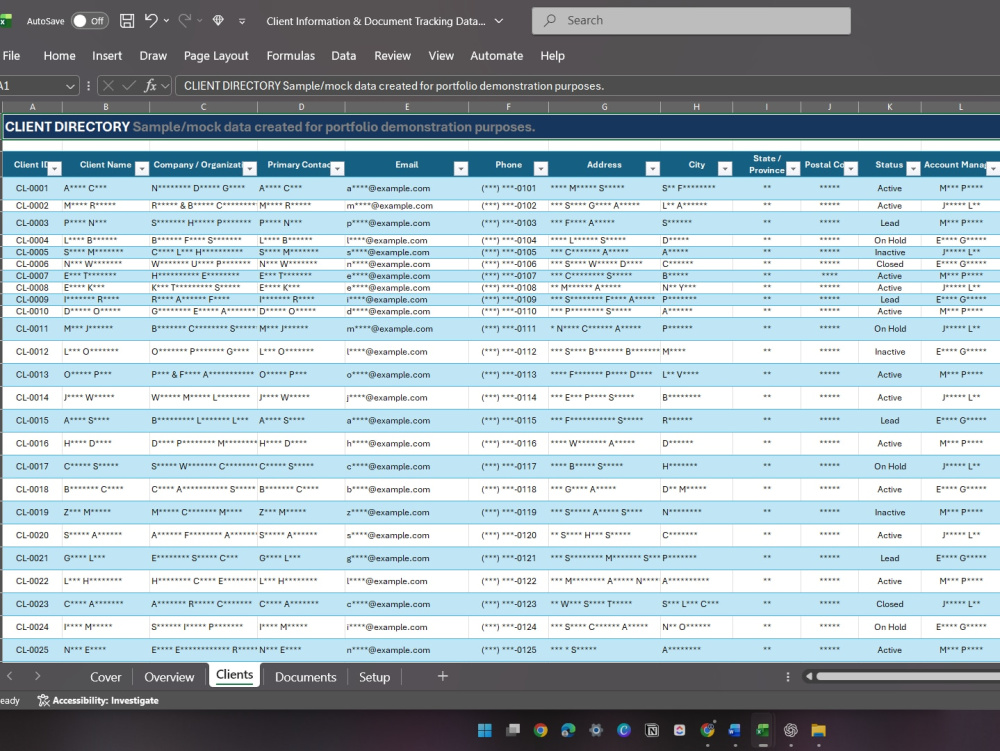The width and height of the screenshot is (1000, 751).
Task: Open the View ribbon tab
Action: click(x=441, y=56)
